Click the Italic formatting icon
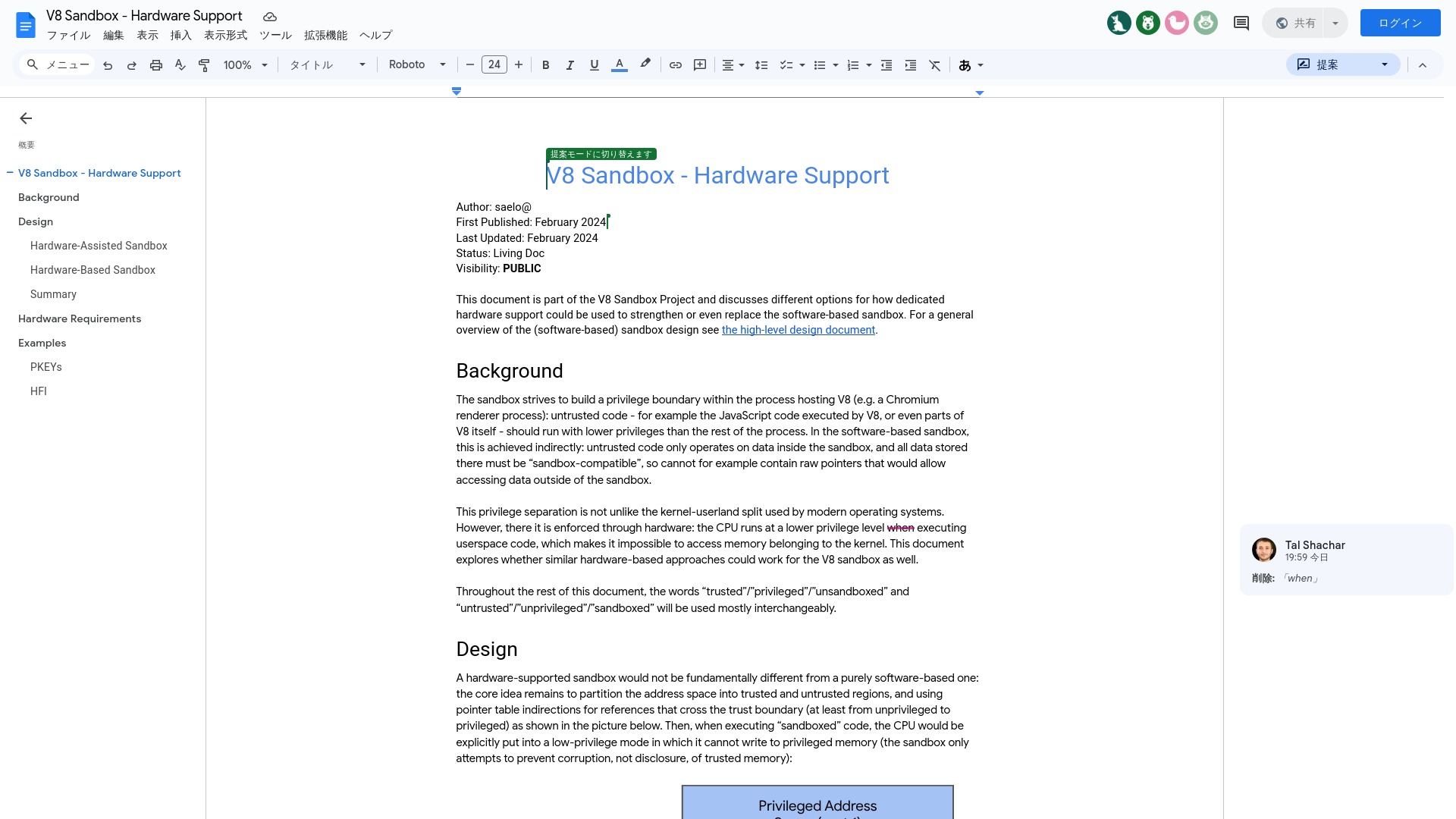This screenshot has width=1456, height=819. pyautogui.click(x=570, y=65)
